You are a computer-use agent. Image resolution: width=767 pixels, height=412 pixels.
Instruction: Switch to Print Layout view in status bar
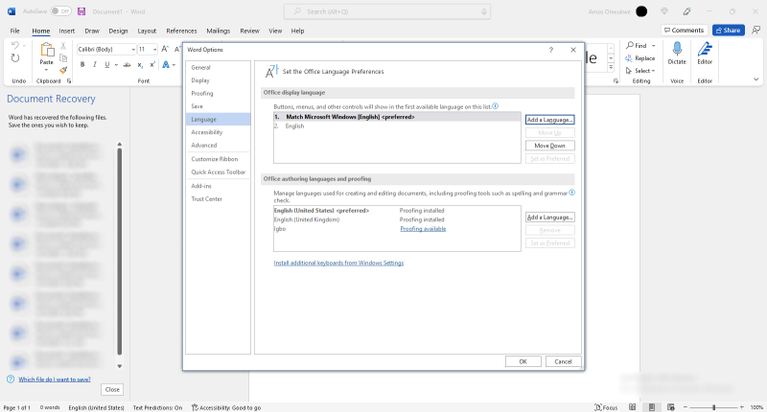652,407
